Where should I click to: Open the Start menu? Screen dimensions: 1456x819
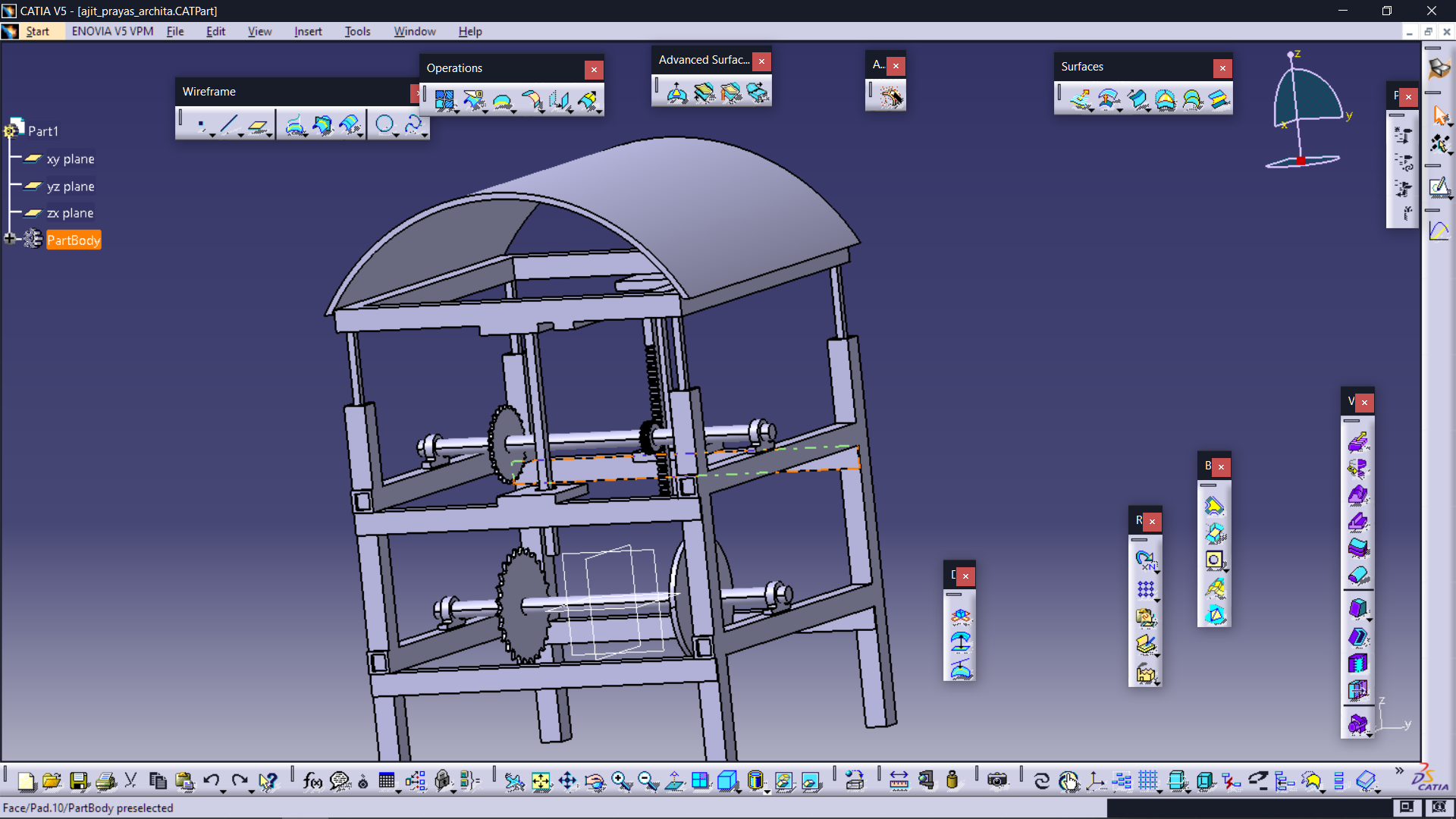(x=37, y=31)
